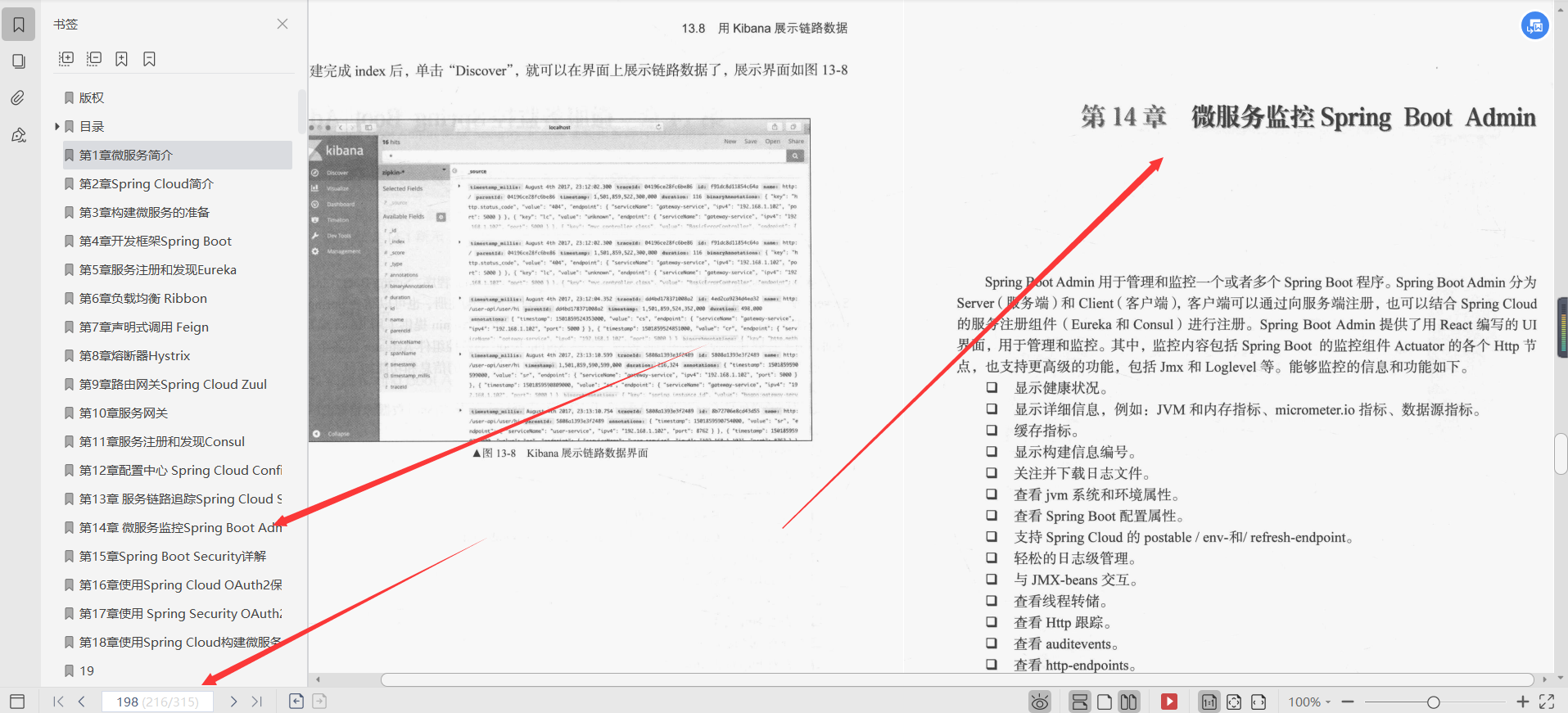
Task: Jump to 第1章微服务简介 bookmark
Action: pos(177,155)
